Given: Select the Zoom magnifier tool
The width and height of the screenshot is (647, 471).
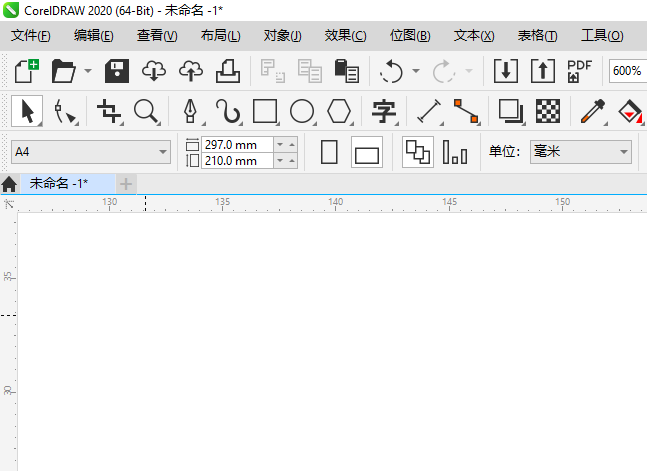Looking at the screenshot, I should pyautogui.click(x=146, y=111).
